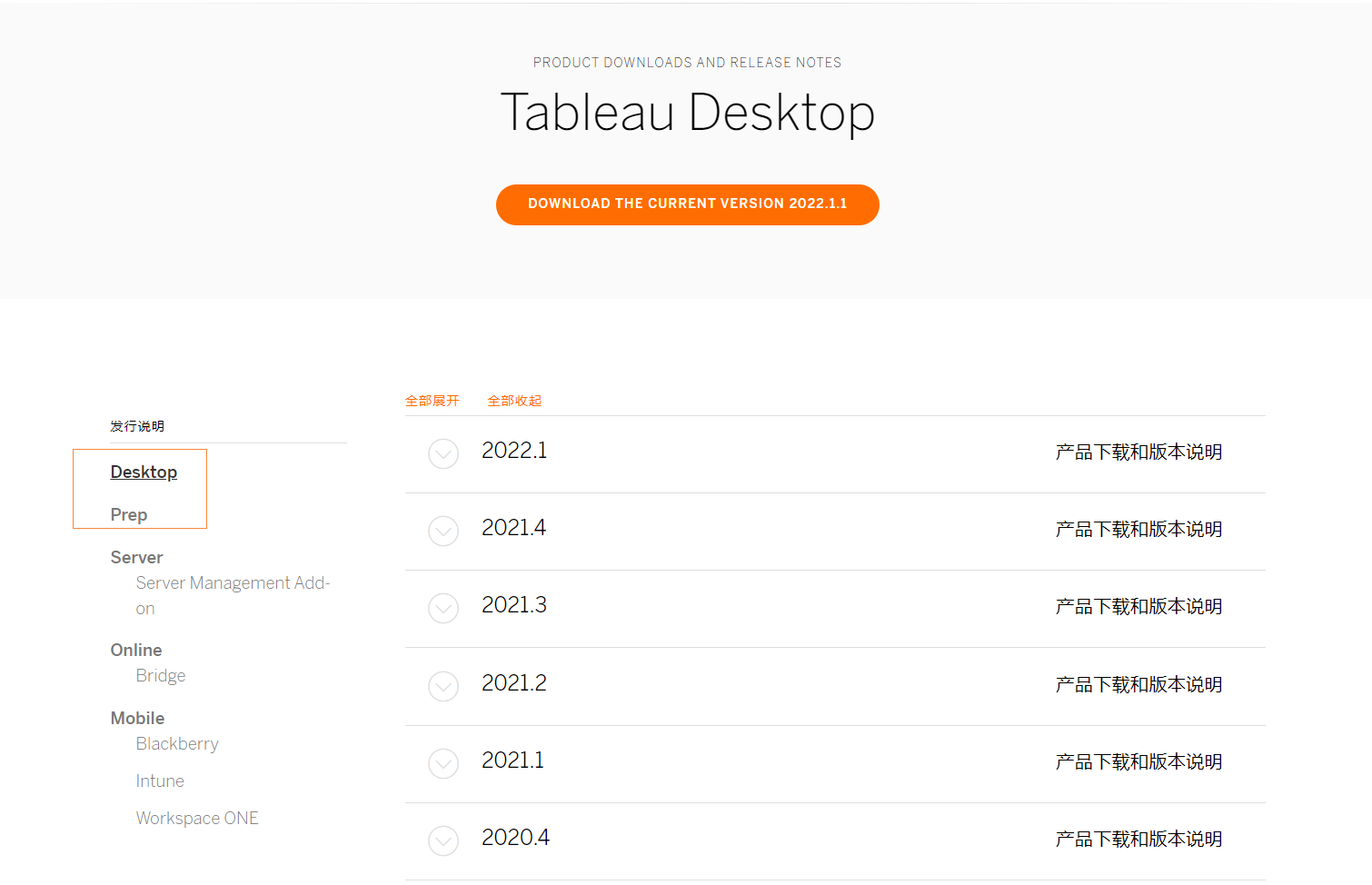Select Desktop in the sidebar
1372x885 pixels.
click(x=144, y=472)
